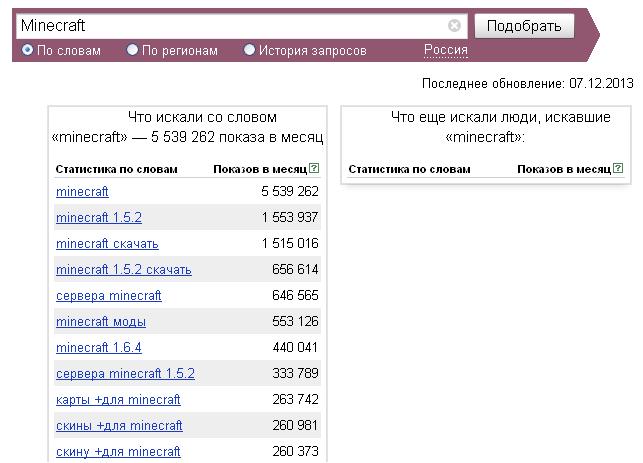Viewport: 643px width, 463px height.
Task: Click the value 5 539 262 in minecraft row
Action: coord(290,191)
